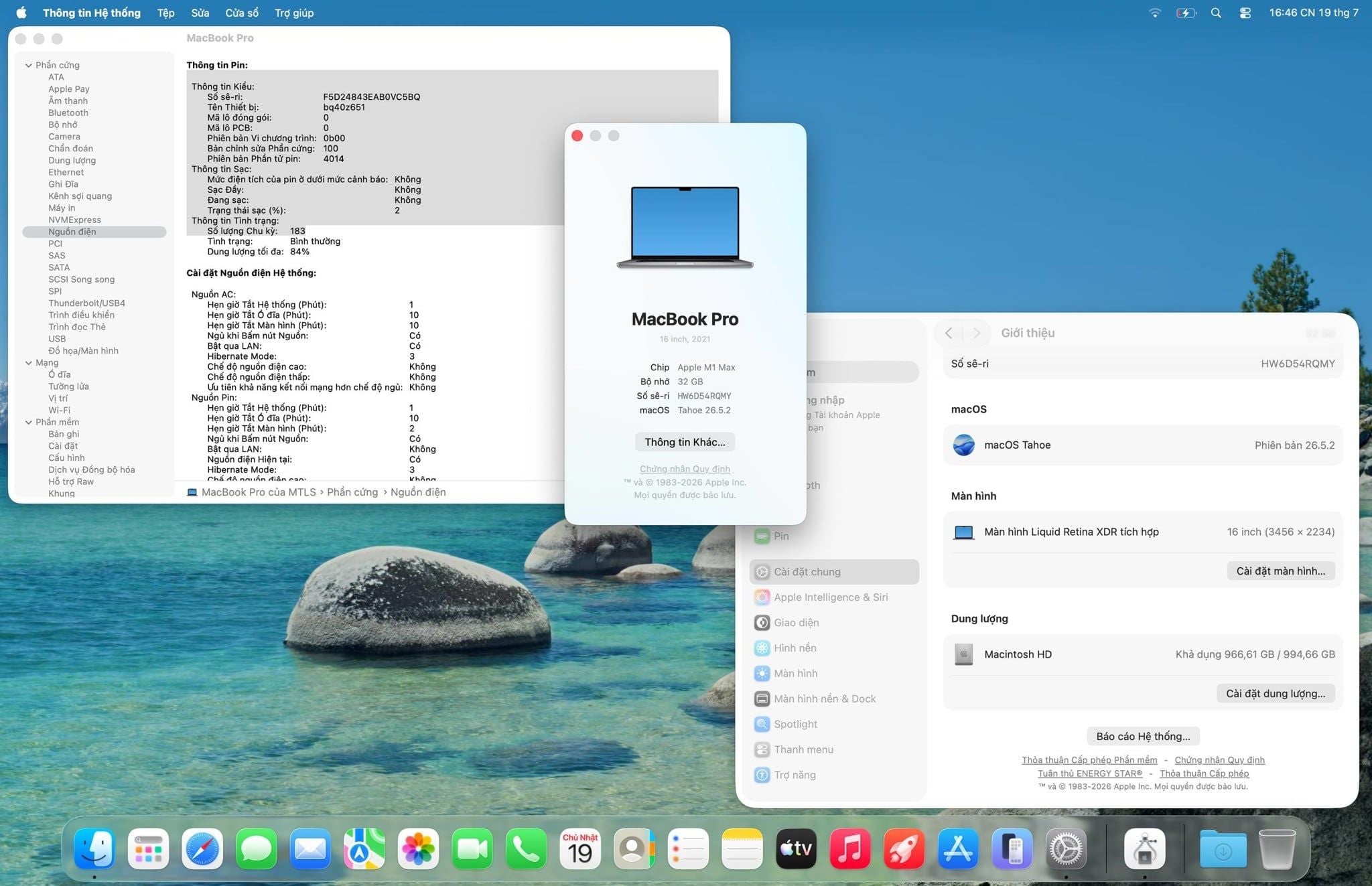
Task: Select NVMExpress in the hardware list
Action: pos(94,220)
